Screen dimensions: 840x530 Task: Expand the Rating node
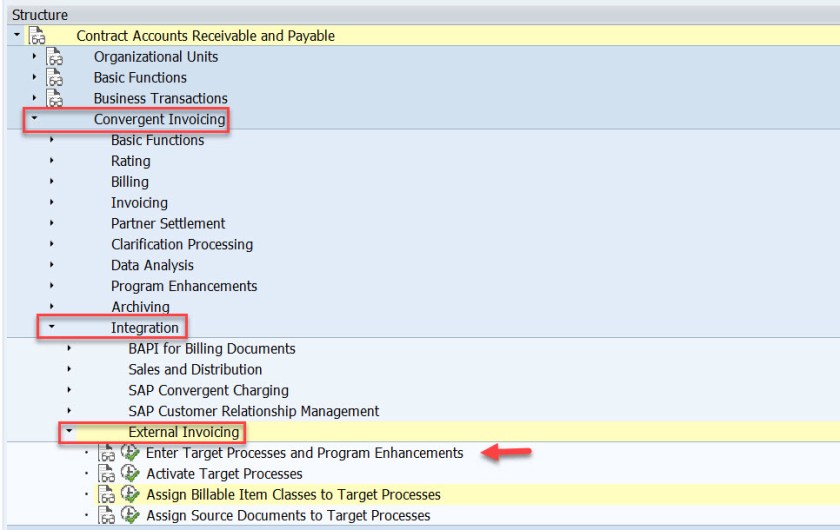pyautogui.click(x=51, y=161)
